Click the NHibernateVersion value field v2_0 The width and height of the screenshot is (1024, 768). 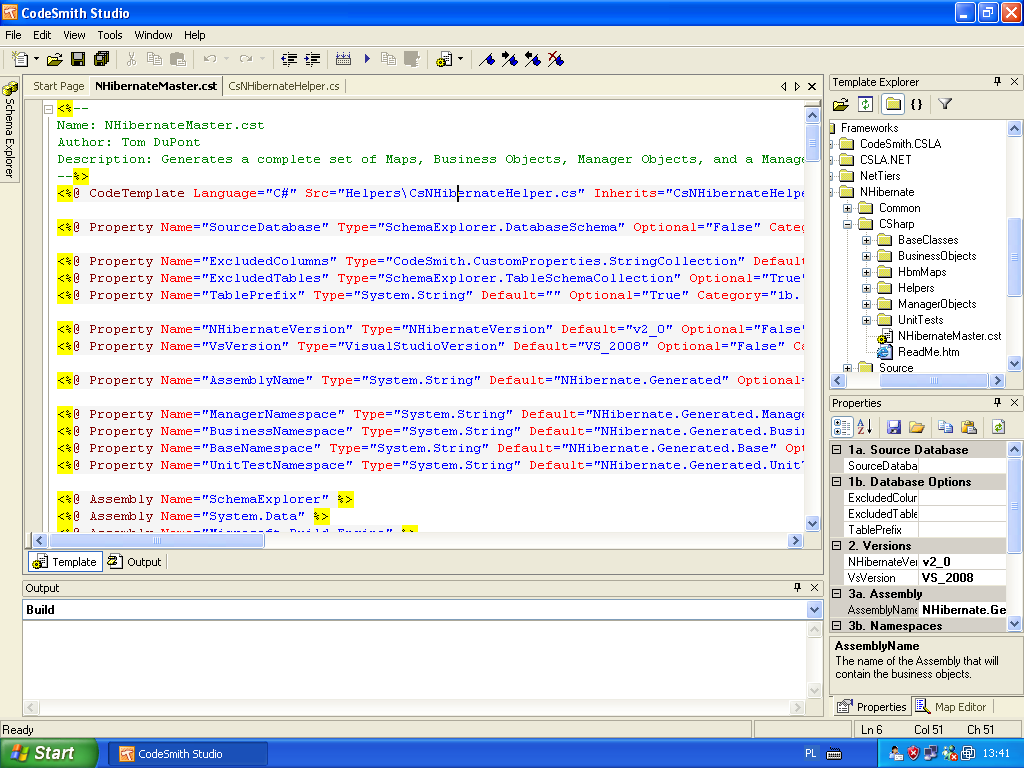coord(962,562)
